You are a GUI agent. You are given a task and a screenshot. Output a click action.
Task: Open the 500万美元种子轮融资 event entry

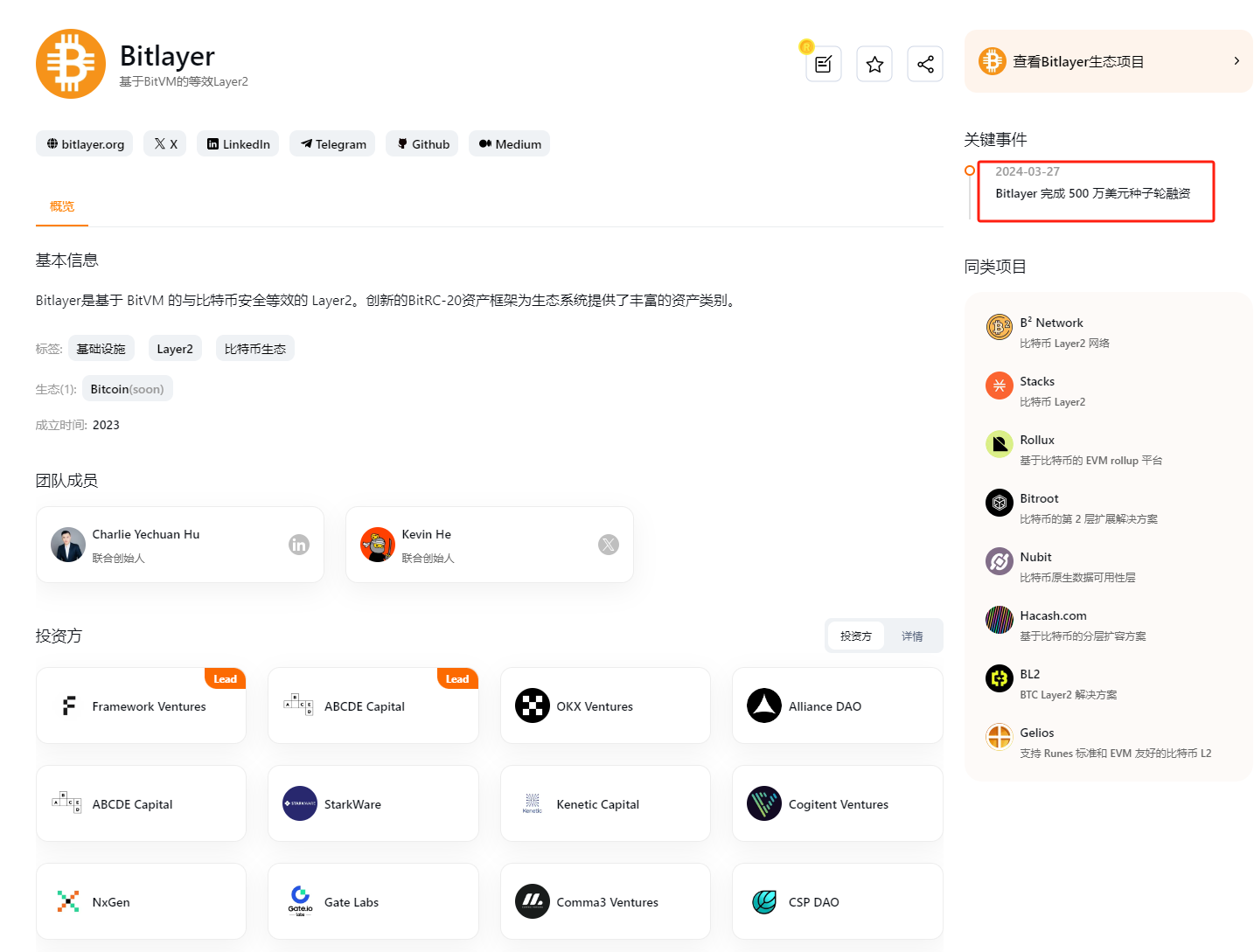tap(1093, 193)
